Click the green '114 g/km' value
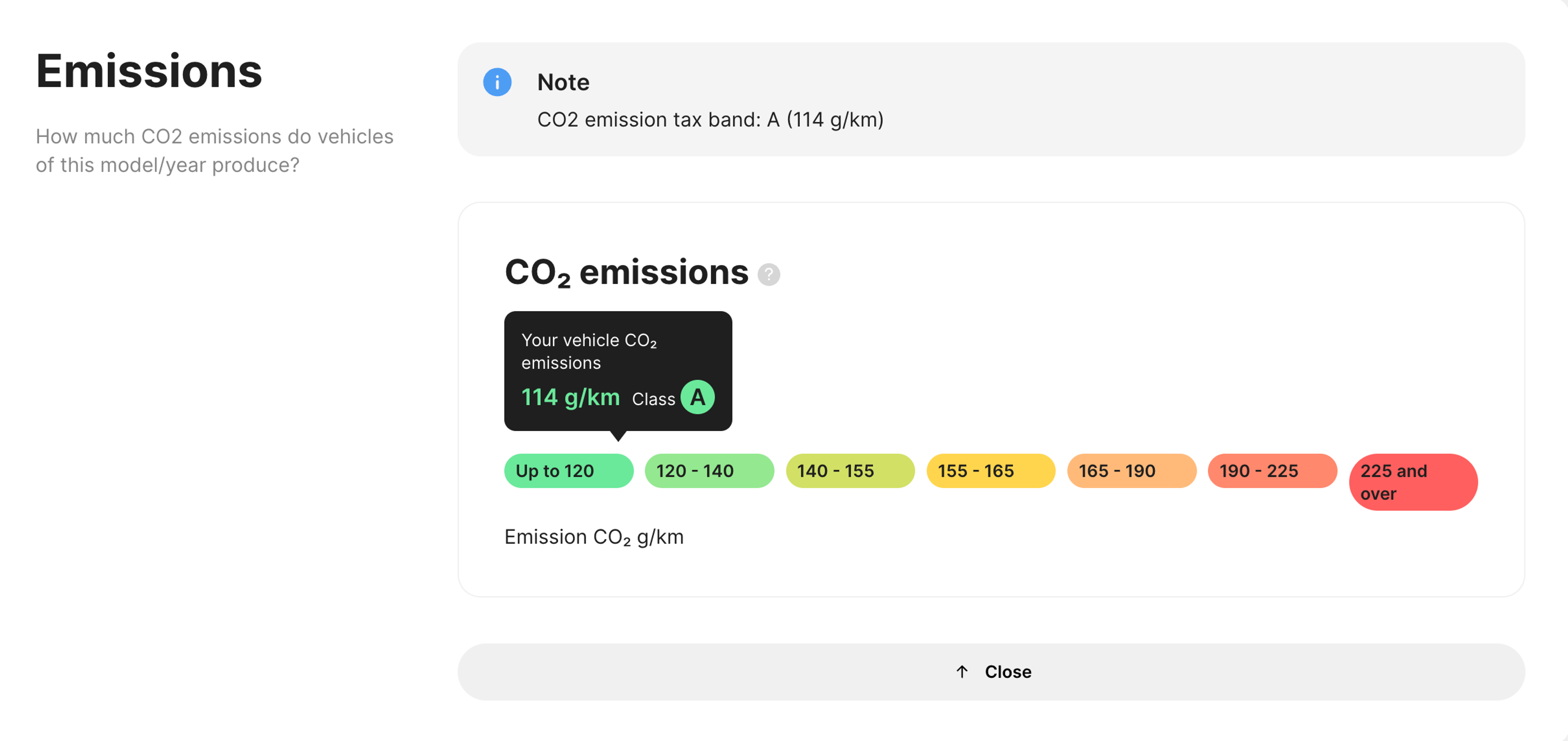The height and width of the screenshot is (741, 1568). 570,397
